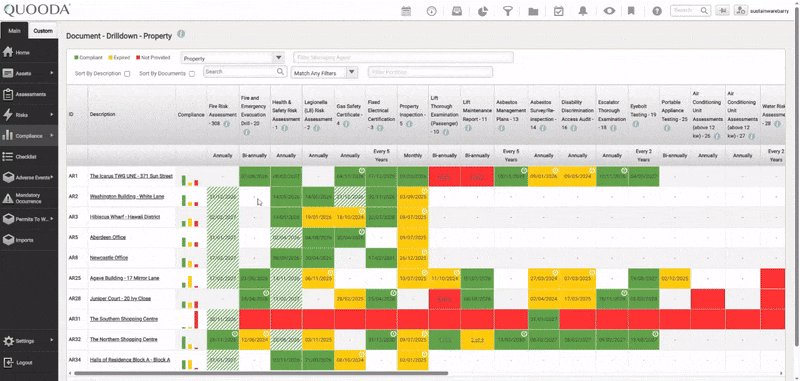
Task: Click info icon for Eyebolt Testing column
Action: tap(636, 123)
